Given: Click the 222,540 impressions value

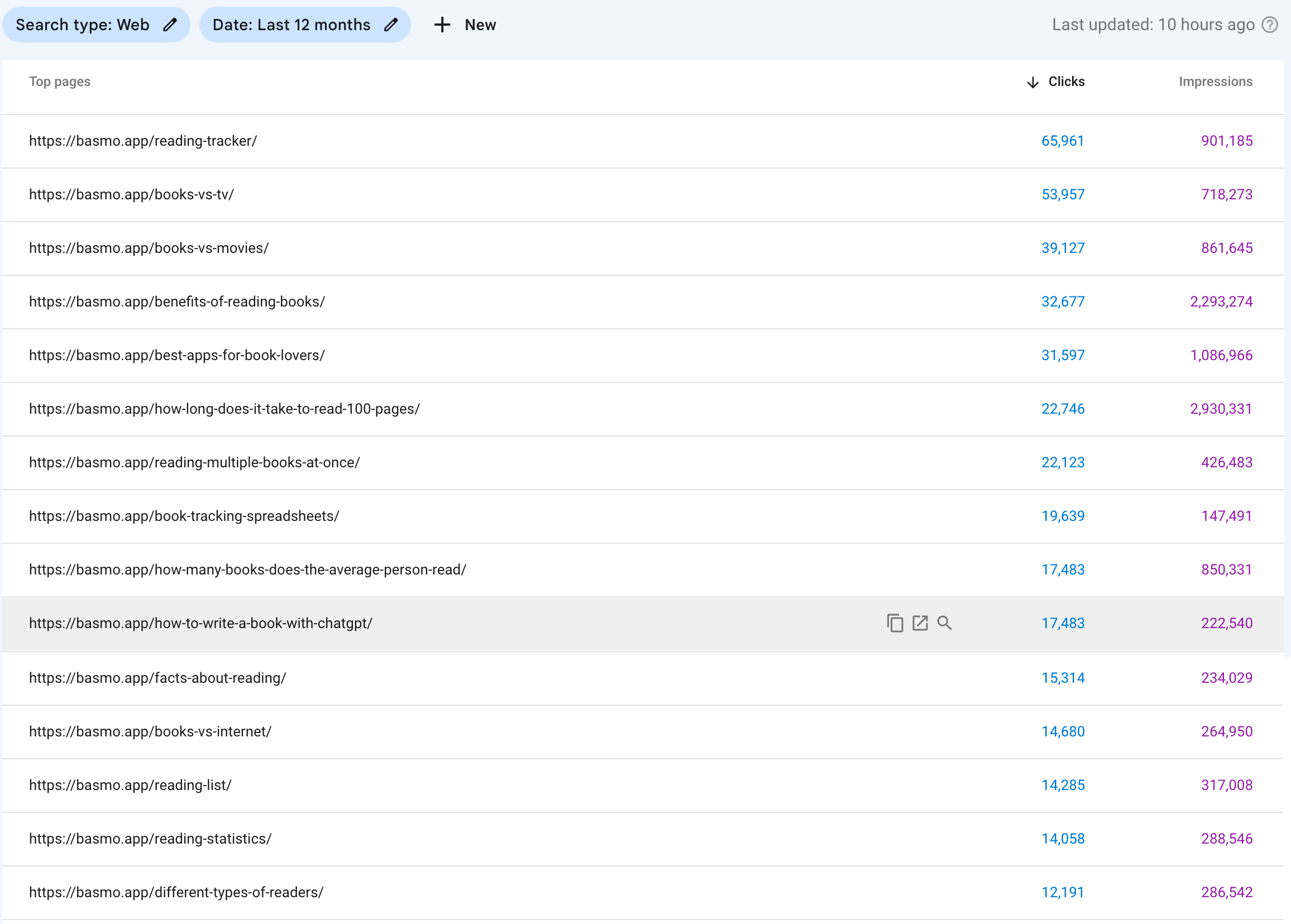Looking at the screenshot, I should 1227,623.
